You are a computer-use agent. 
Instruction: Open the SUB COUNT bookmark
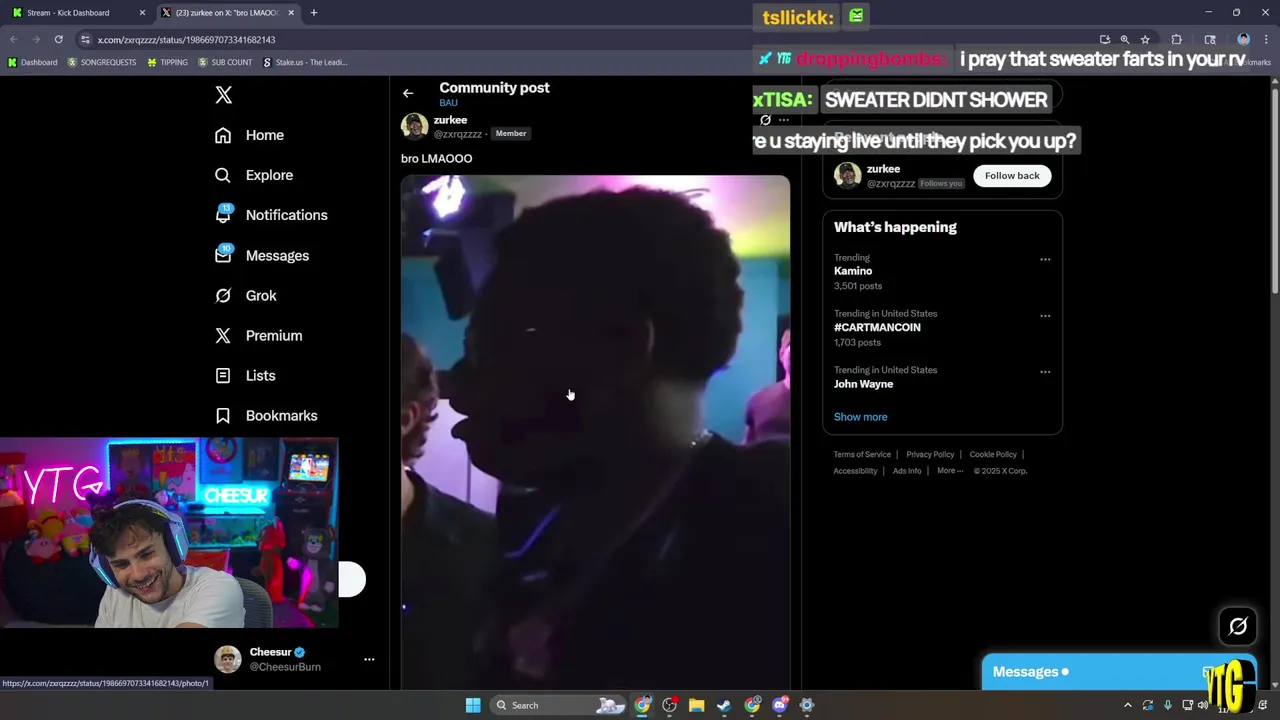click(225, 62)
